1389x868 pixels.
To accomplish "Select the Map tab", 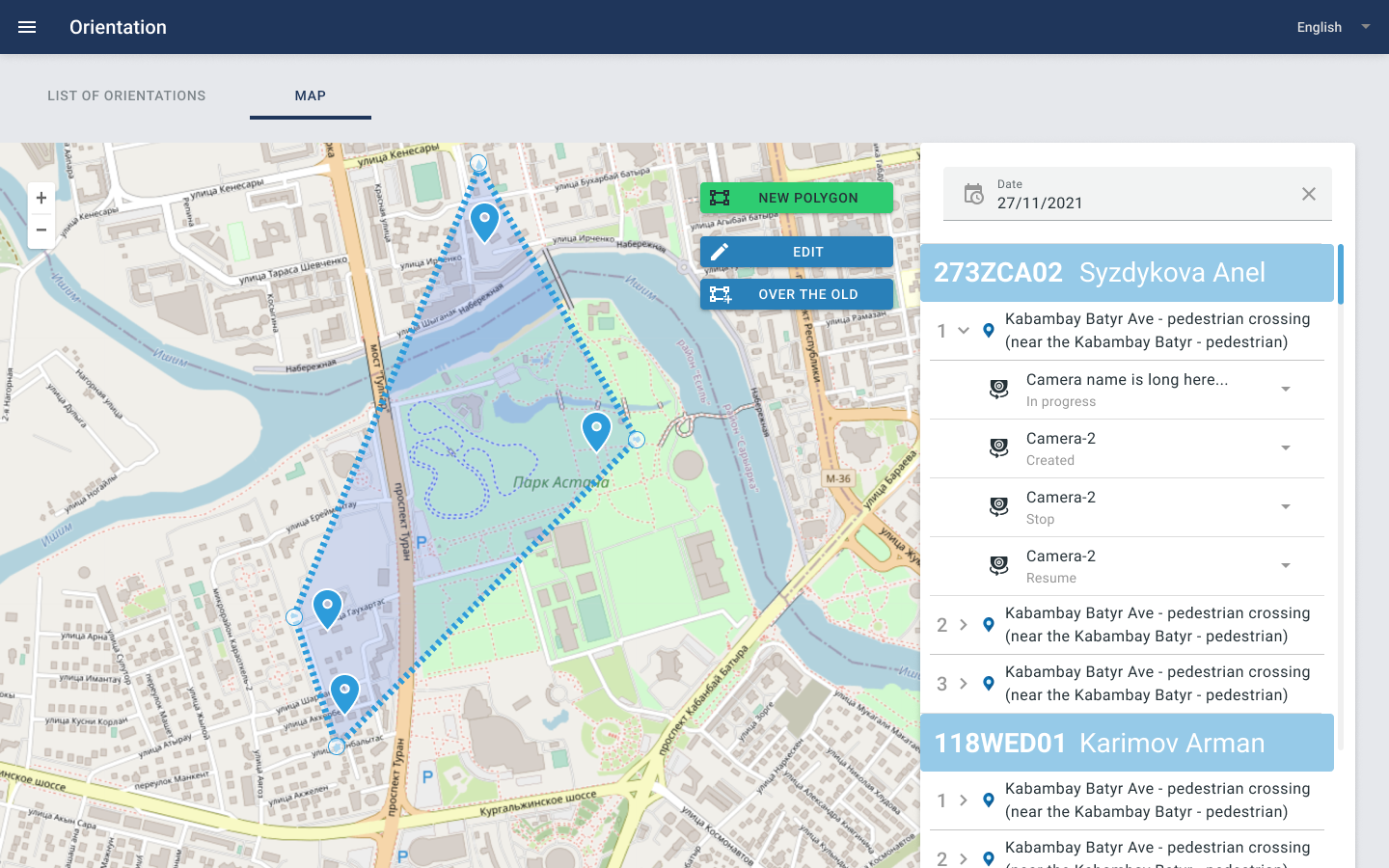I will click(310, 95).
